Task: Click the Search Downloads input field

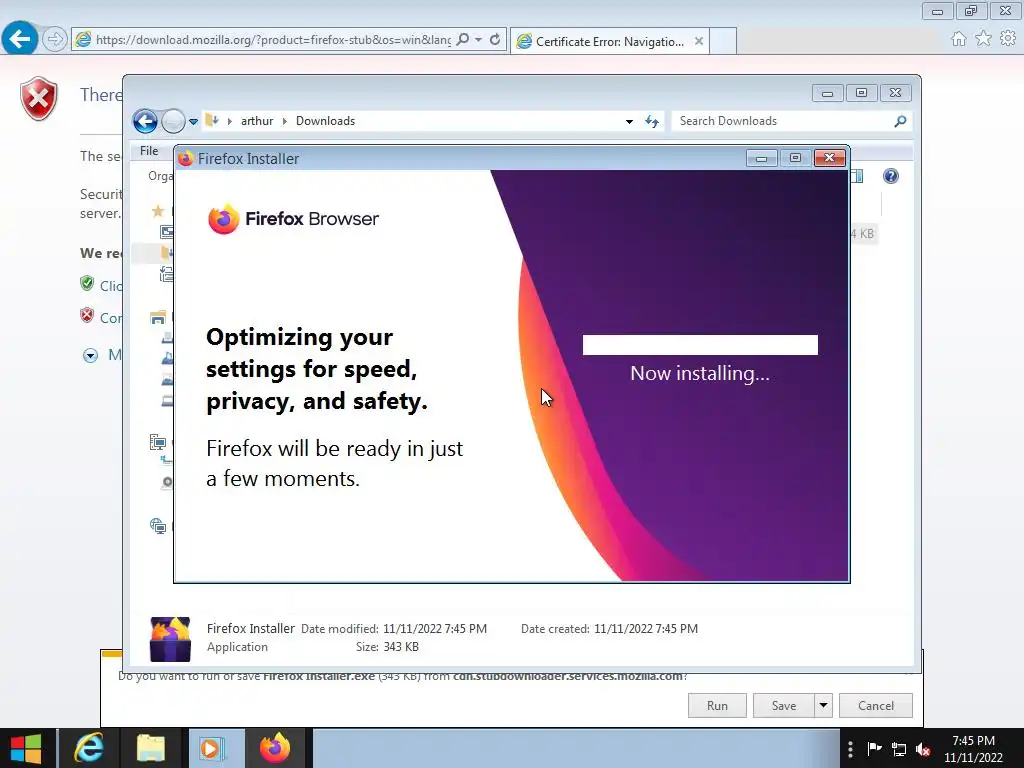Action: (x=784, y=121)
